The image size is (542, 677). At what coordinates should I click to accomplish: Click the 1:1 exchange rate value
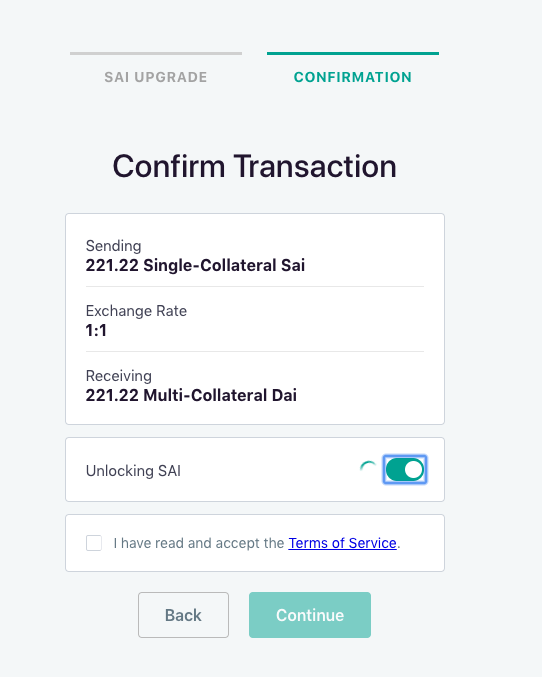pyautogui.click(x=96, y=330)
